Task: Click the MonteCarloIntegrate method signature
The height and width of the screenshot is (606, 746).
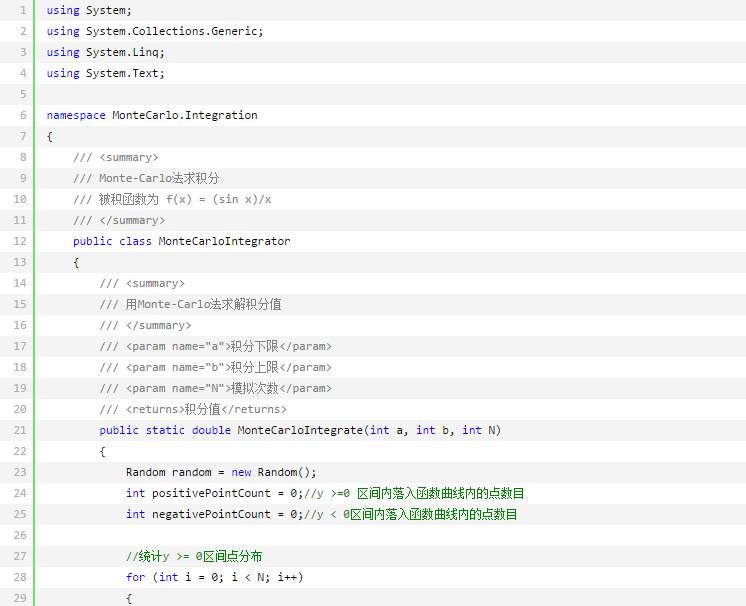Action: [300, 430]
